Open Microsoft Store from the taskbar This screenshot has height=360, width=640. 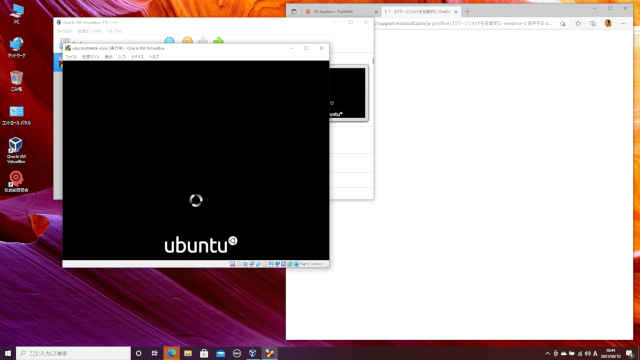(204, 353)
